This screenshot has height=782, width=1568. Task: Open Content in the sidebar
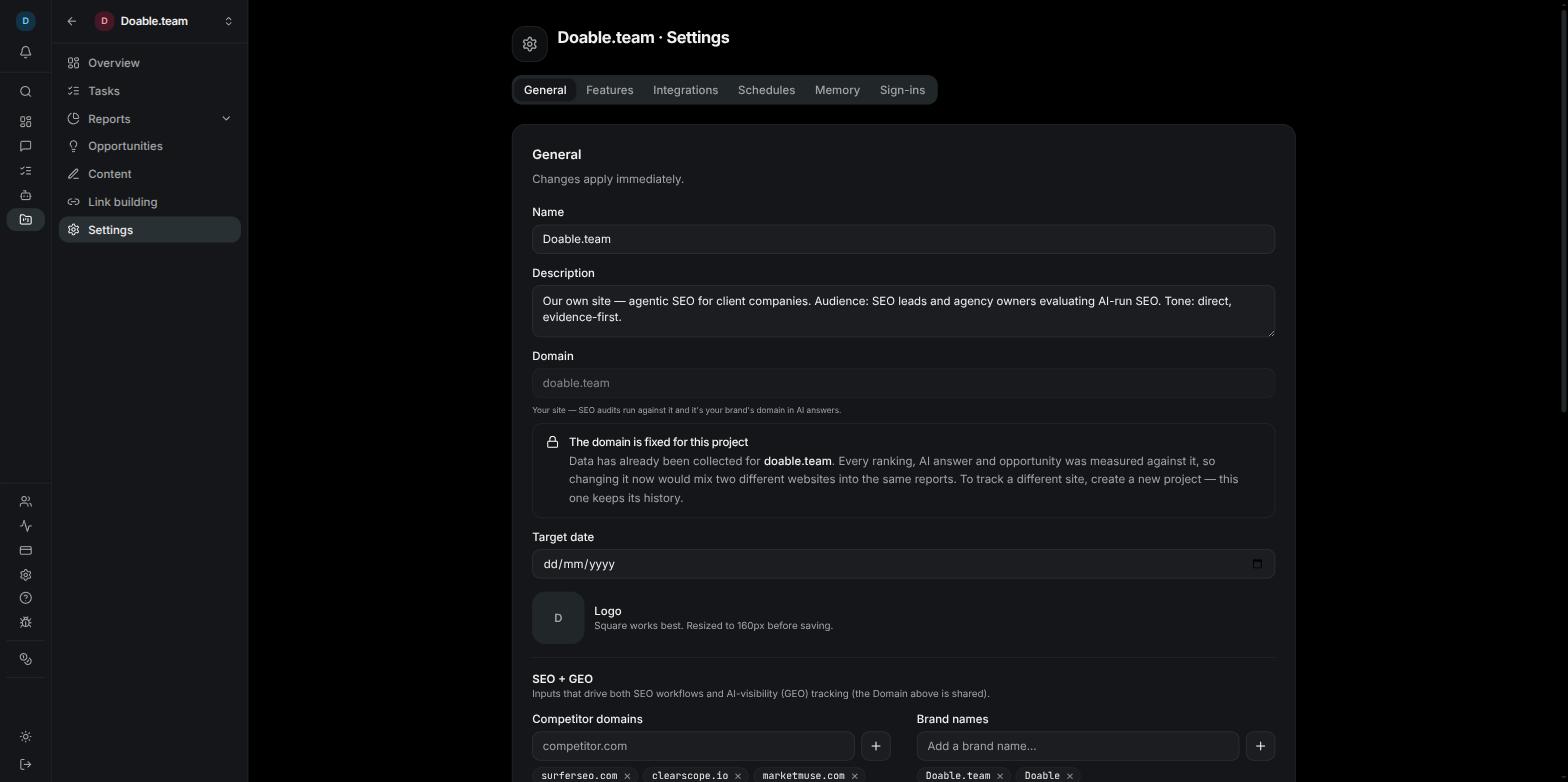click(150, 174)
